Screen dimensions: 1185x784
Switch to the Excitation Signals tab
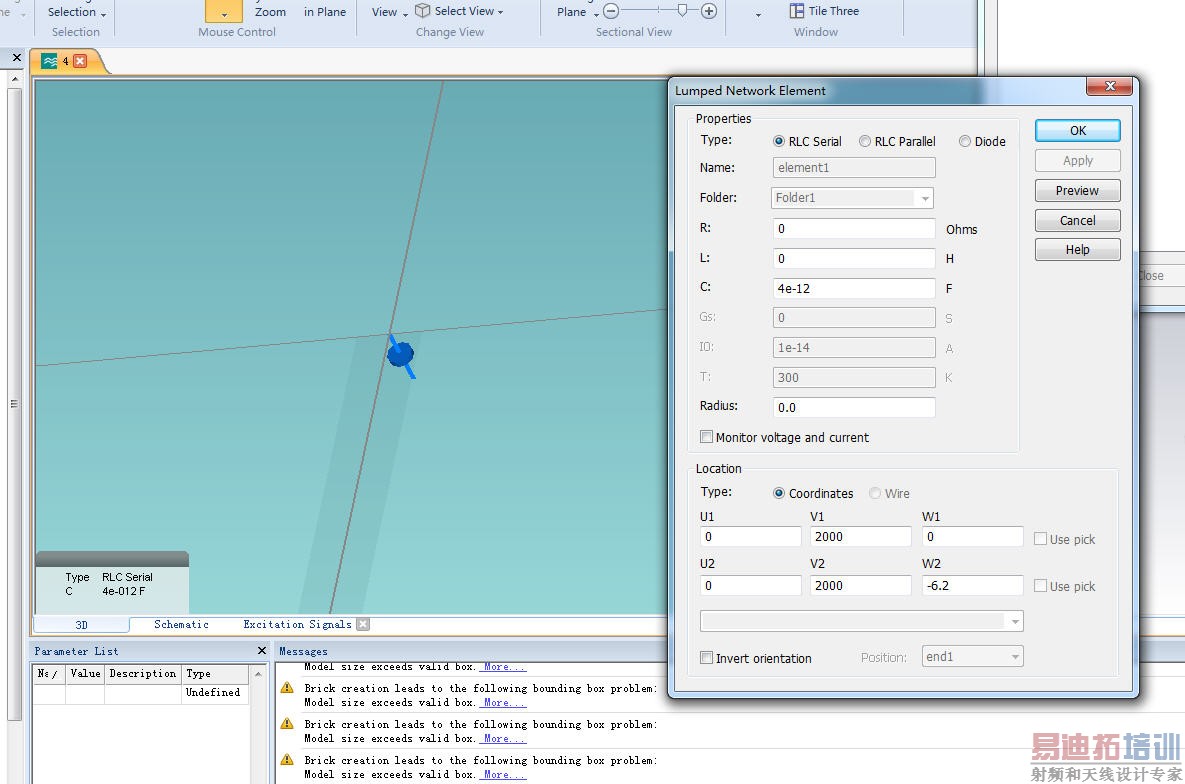coord(297,624)
